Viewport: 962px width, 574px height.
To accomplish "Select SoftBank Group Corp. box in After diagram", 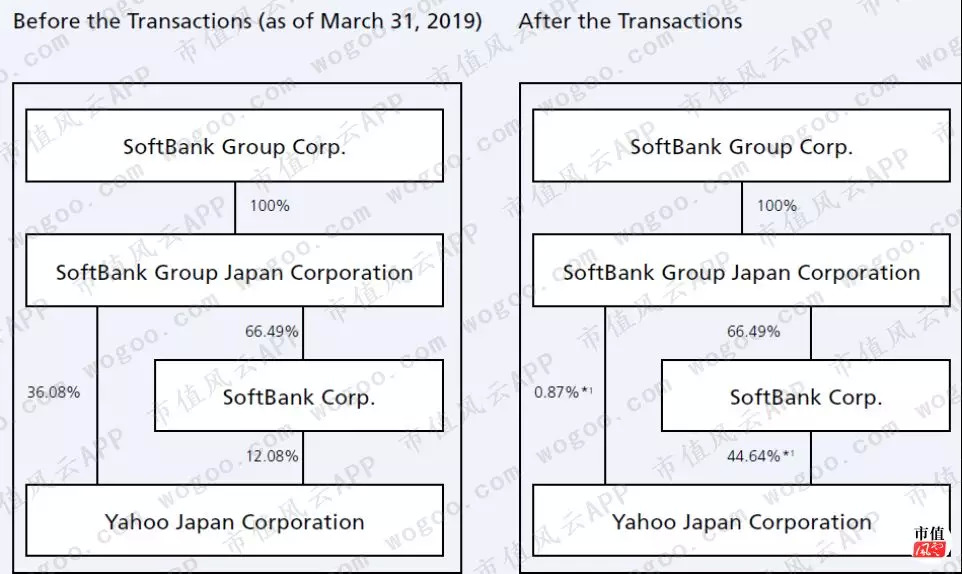I will click(x=741, y=146).
